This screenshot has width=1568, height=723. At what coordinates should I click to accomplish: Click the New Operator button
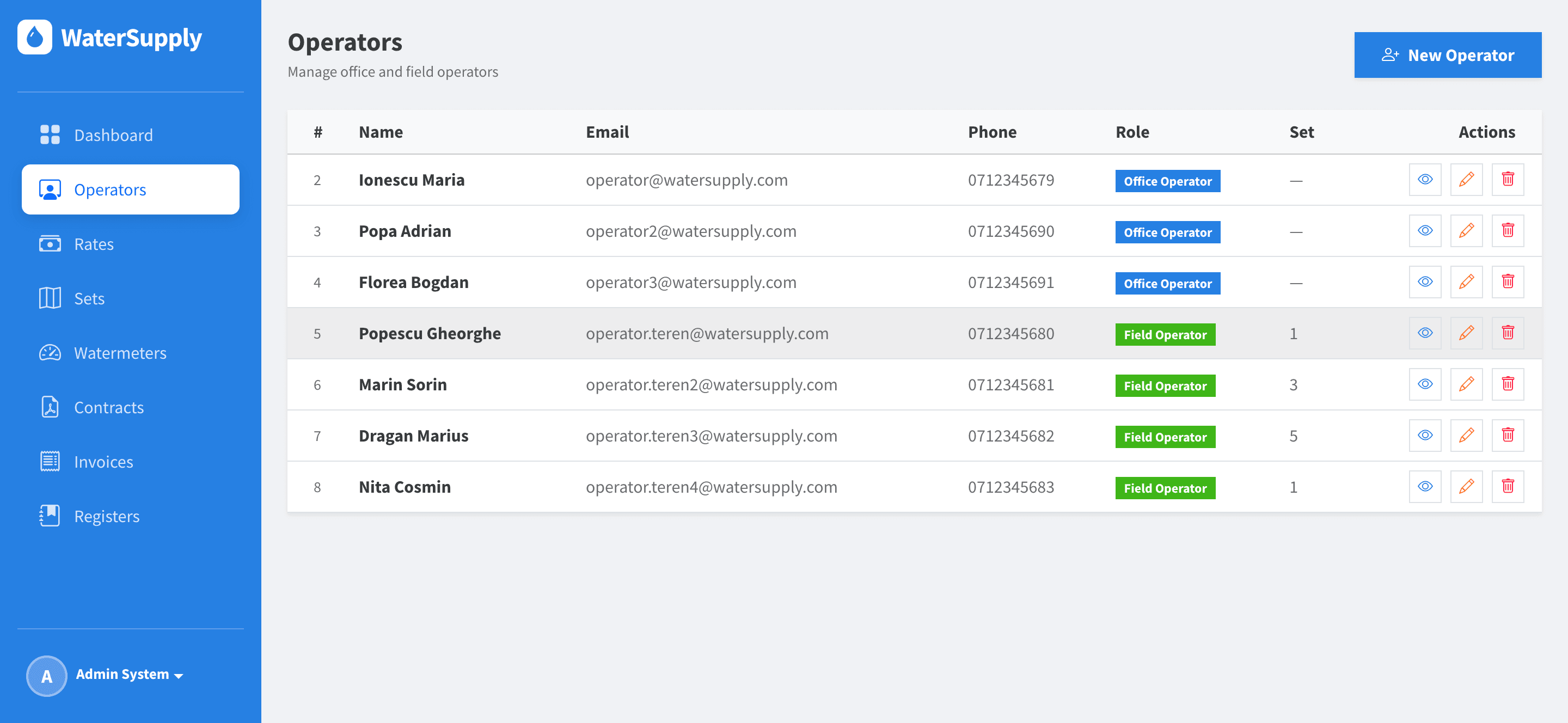point(1448,55)
